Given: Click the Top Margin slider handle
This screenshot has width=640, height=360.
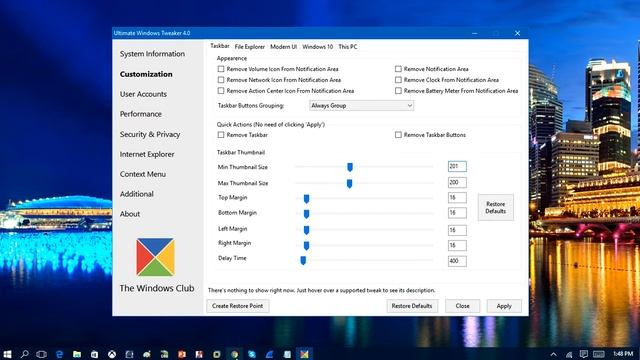Looking at the screenshot, I should pos(307,199).
